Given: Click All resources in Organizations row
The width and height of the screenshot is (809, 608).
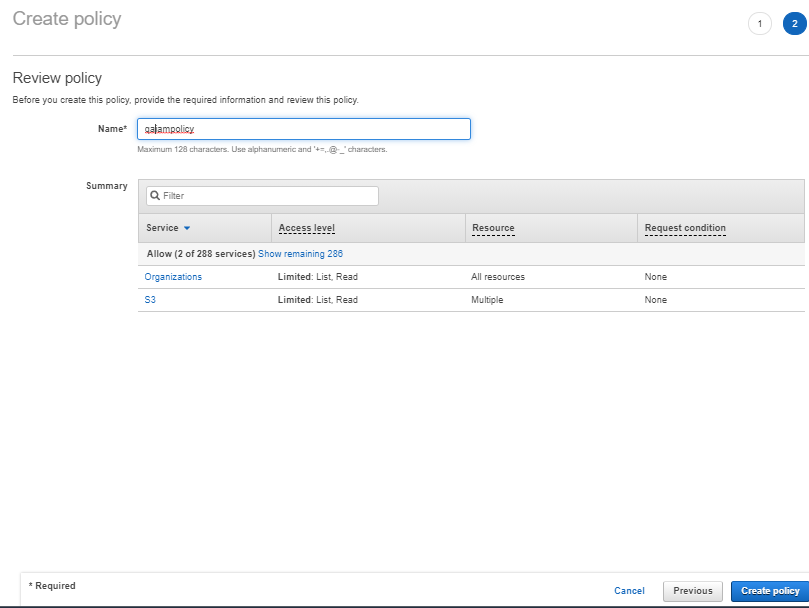Looking at the screenshot, I should point(498,277).
